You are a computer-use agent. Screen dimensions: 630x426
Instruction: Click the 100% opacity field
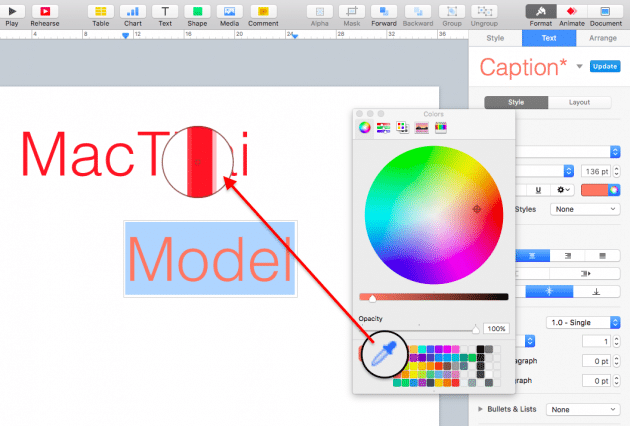[496, 329]
